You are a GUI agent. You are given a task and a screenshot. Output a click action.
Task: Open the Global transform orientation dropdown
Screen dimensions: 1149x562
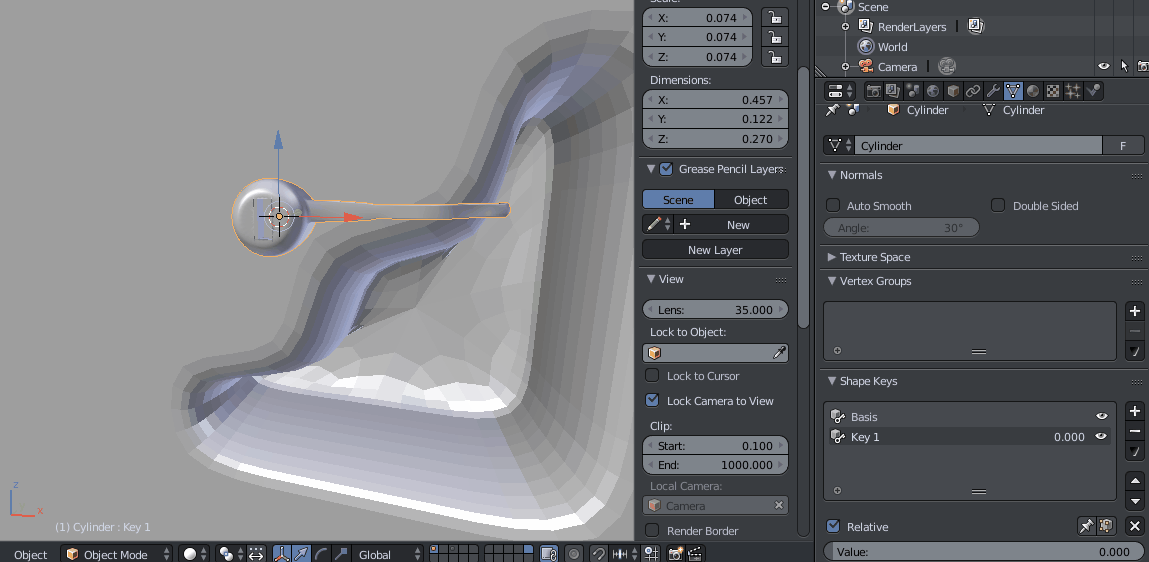pyautogui.click(x=388, y=554)
